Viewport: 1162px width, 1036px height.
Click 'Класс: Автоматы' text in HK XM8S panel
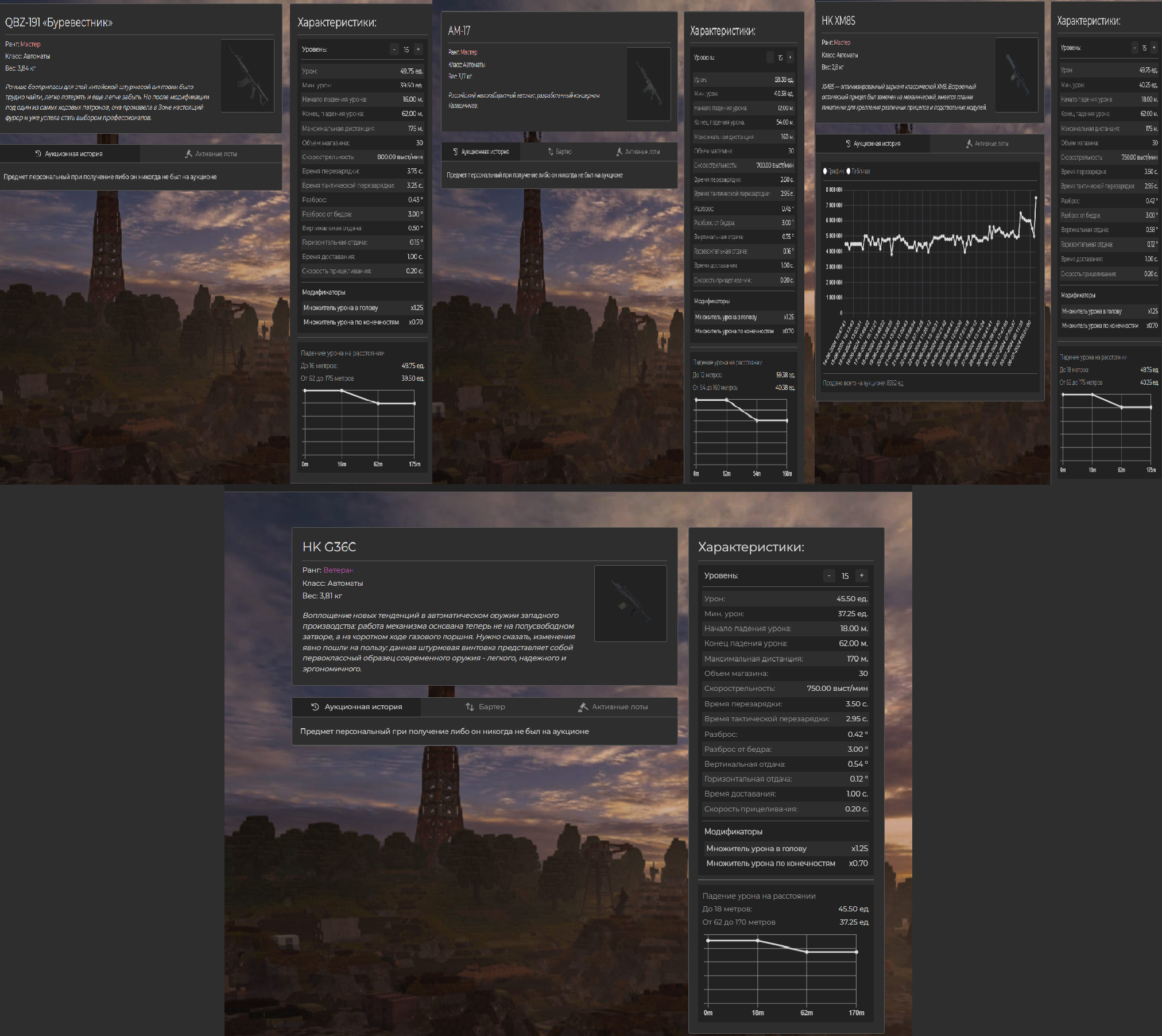[x=840, y=55]
